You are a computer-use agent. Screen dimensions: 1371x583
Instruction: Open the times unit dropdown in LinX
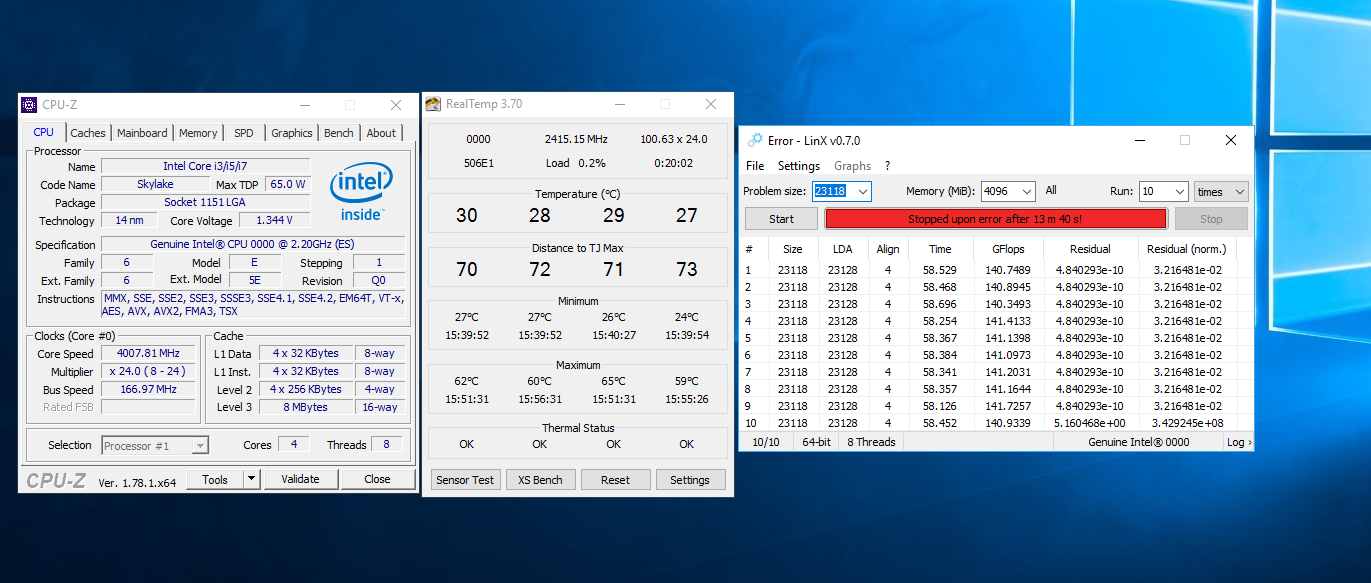click(x=1221, y=191)
